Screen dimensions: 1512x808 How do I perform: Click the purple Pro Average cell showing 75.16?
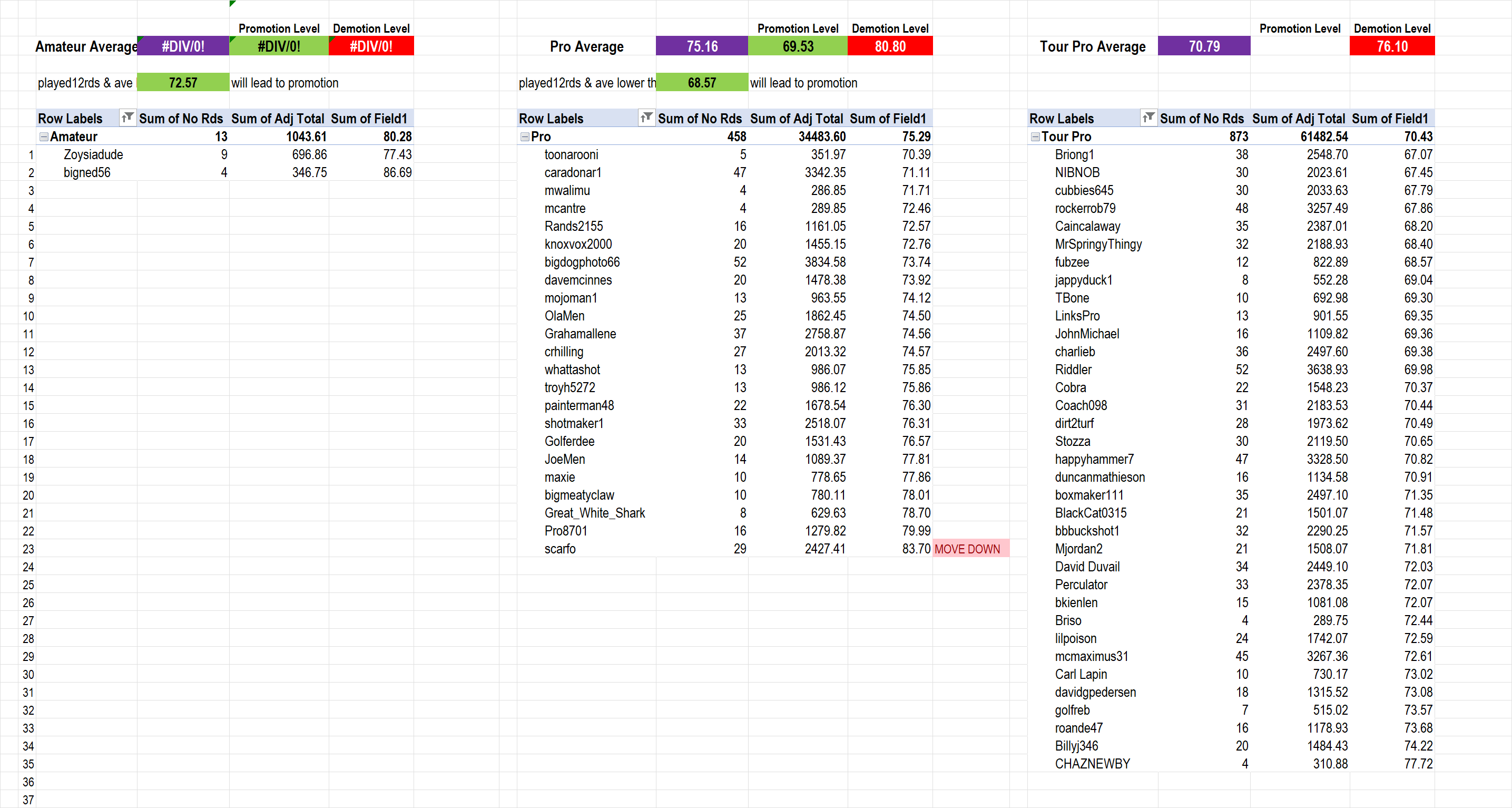coord(701,46)
